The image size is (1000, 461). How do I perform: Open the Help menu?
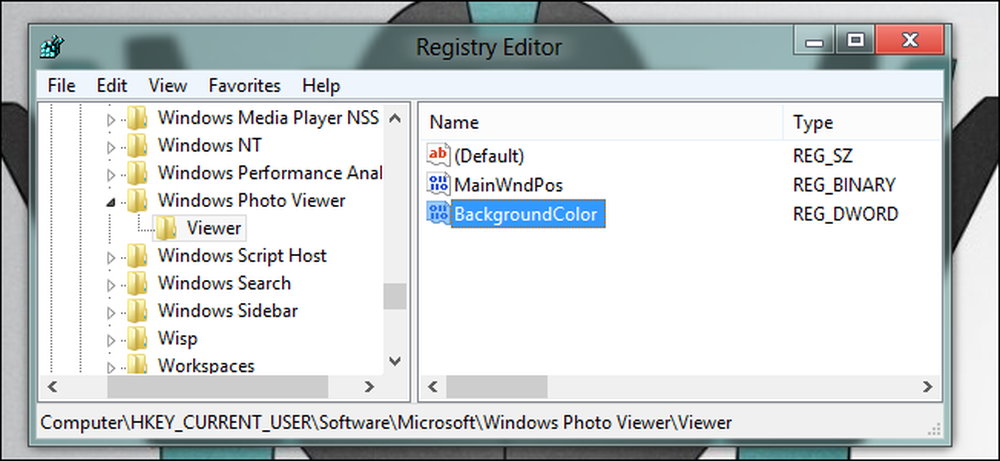(x=321, y=85)
